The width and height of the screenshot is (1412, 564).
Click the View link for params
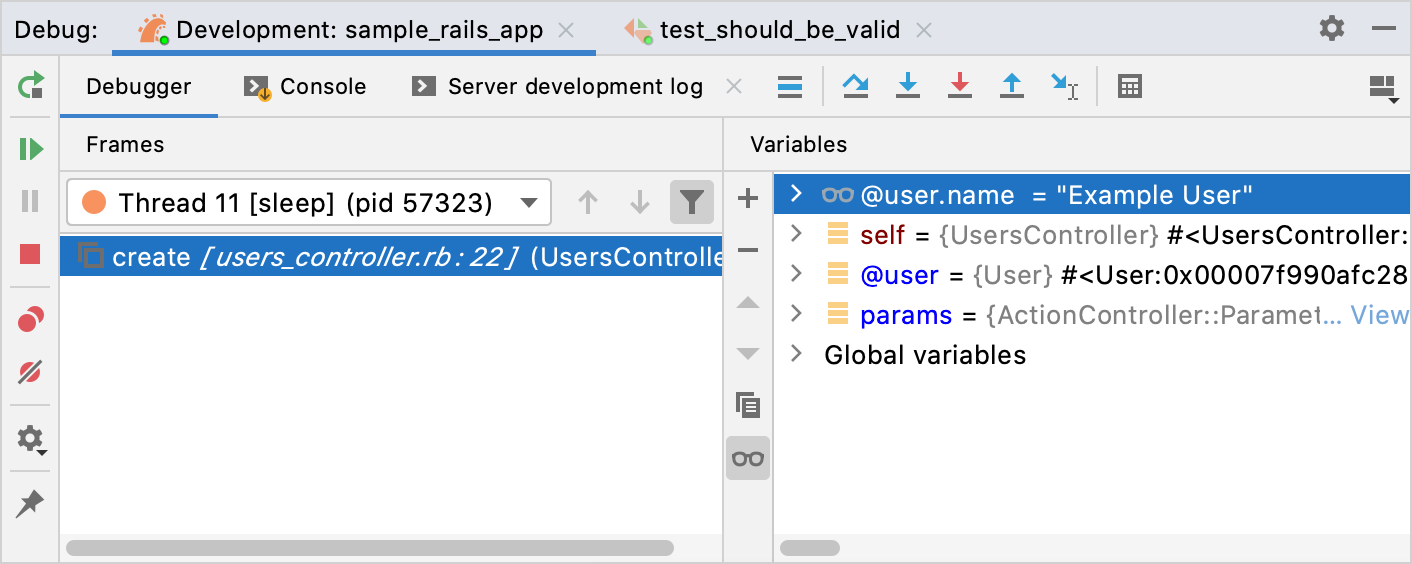point(1379,315)
